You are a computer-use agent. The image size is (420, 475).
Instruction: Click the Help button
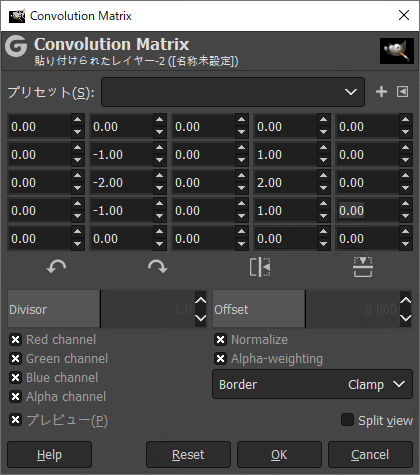click(49, 455)
